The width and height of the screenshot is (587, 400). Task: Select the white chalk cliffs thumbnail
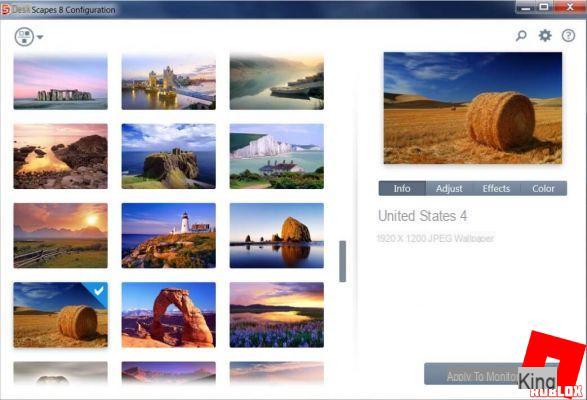(x=277, y=156)
